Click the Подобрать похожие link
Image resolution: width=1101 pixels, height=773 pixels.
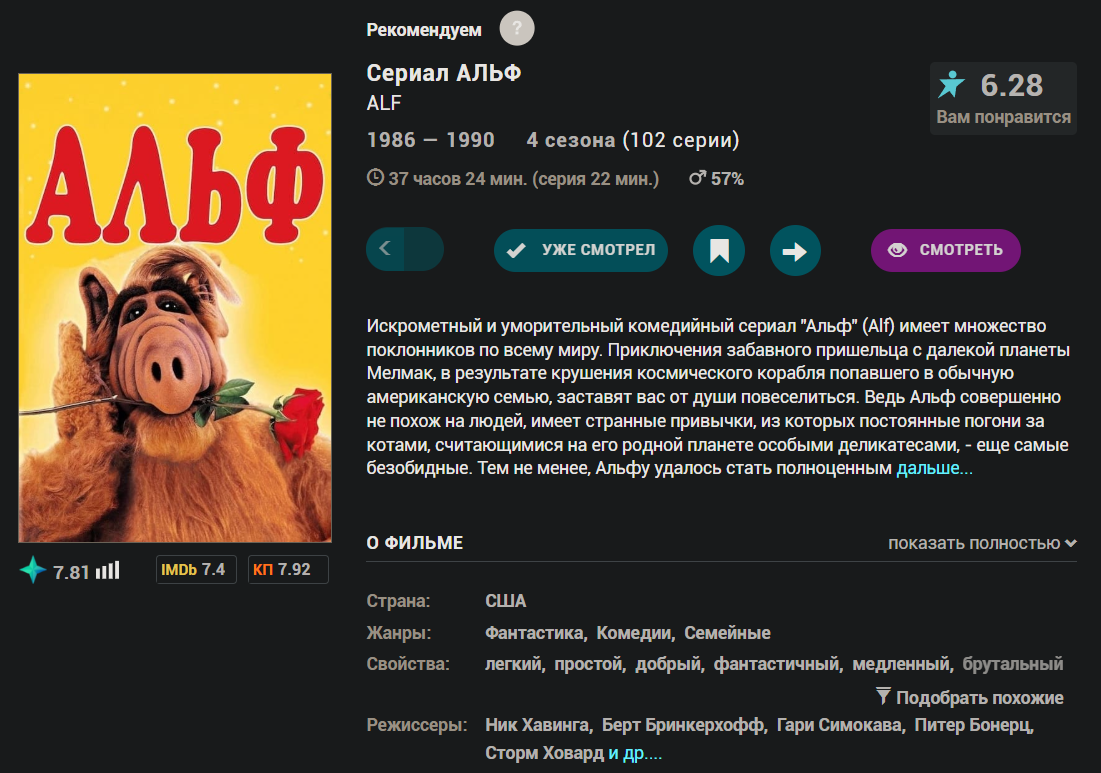point(979,698)
